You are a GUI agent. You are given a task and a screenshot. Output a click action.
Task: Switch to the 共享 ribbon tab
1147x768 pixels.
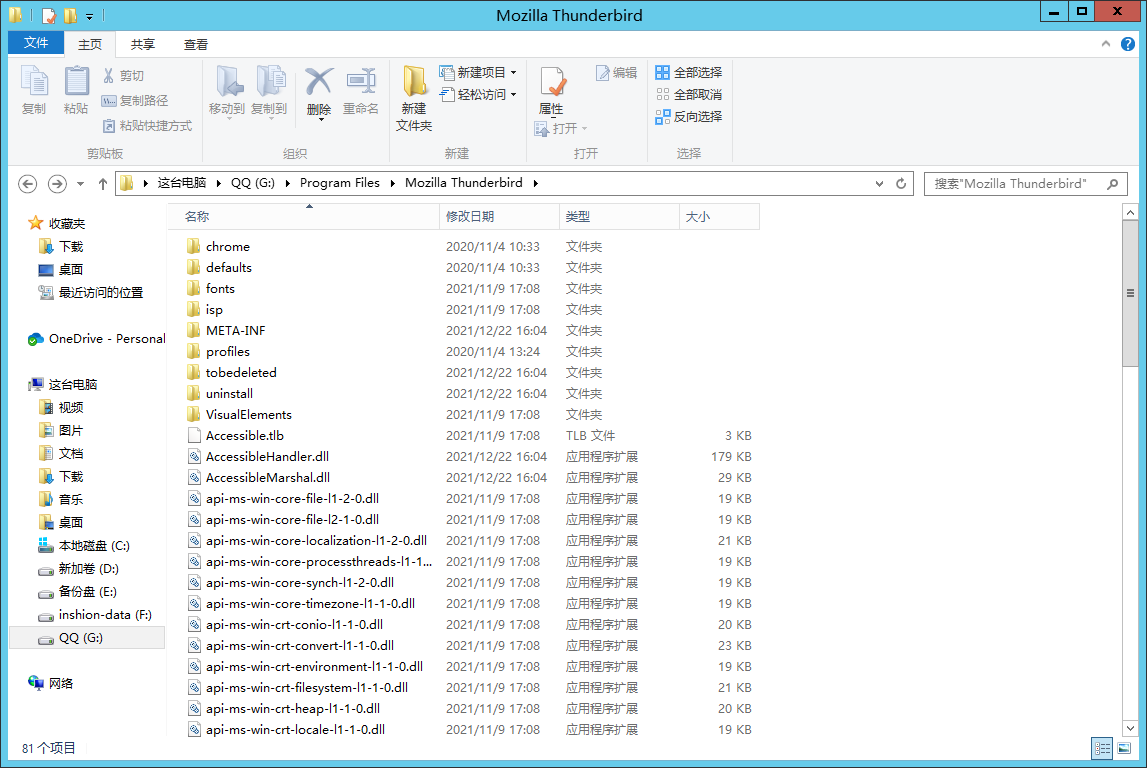tap(143, 45)
